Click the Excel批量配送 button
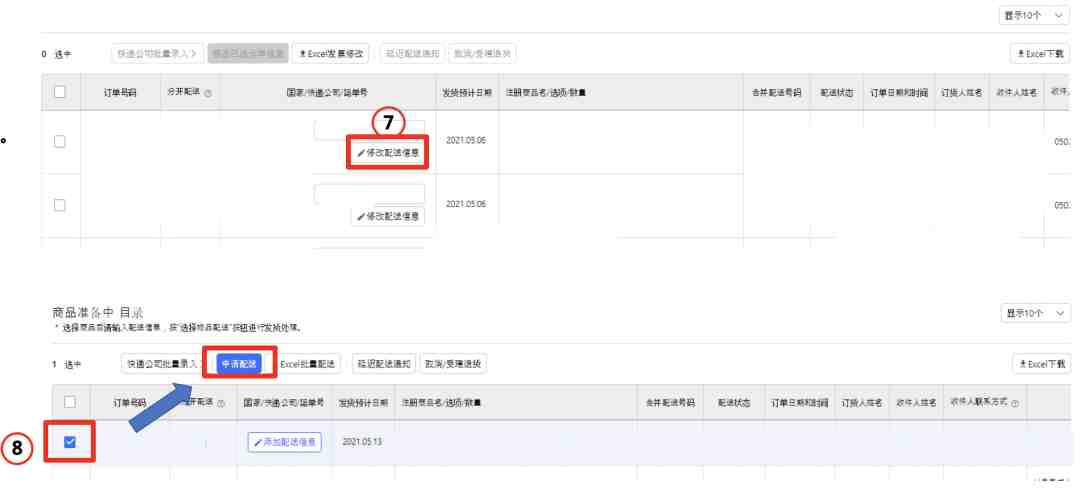Screen dimensions: 1080x492 [307, 364]
